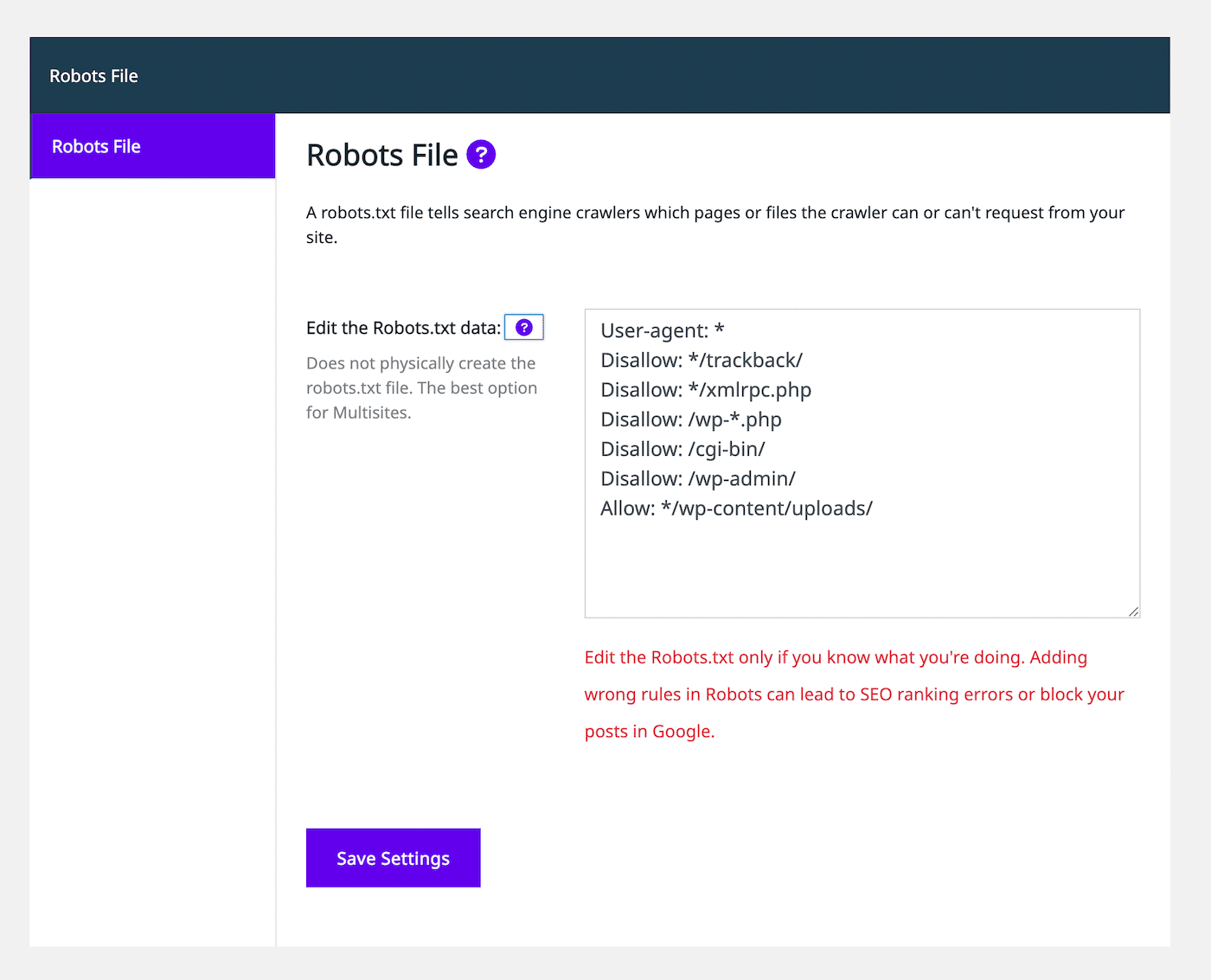Click gray note about Multisites option

pyautogui.click(x=421, y=388)
